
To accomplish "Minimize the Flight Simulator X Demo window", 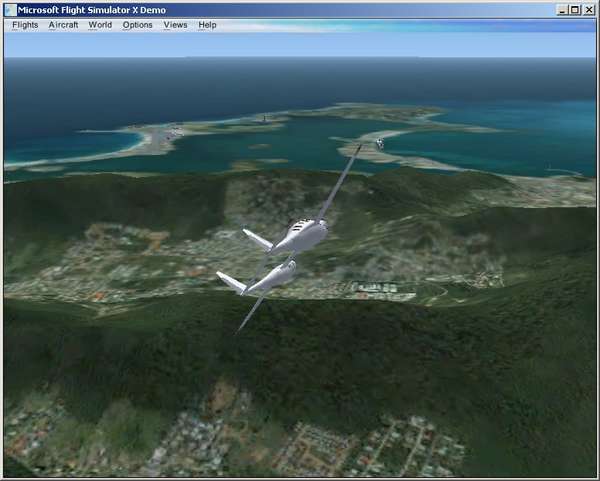I will tap(562, 10).
